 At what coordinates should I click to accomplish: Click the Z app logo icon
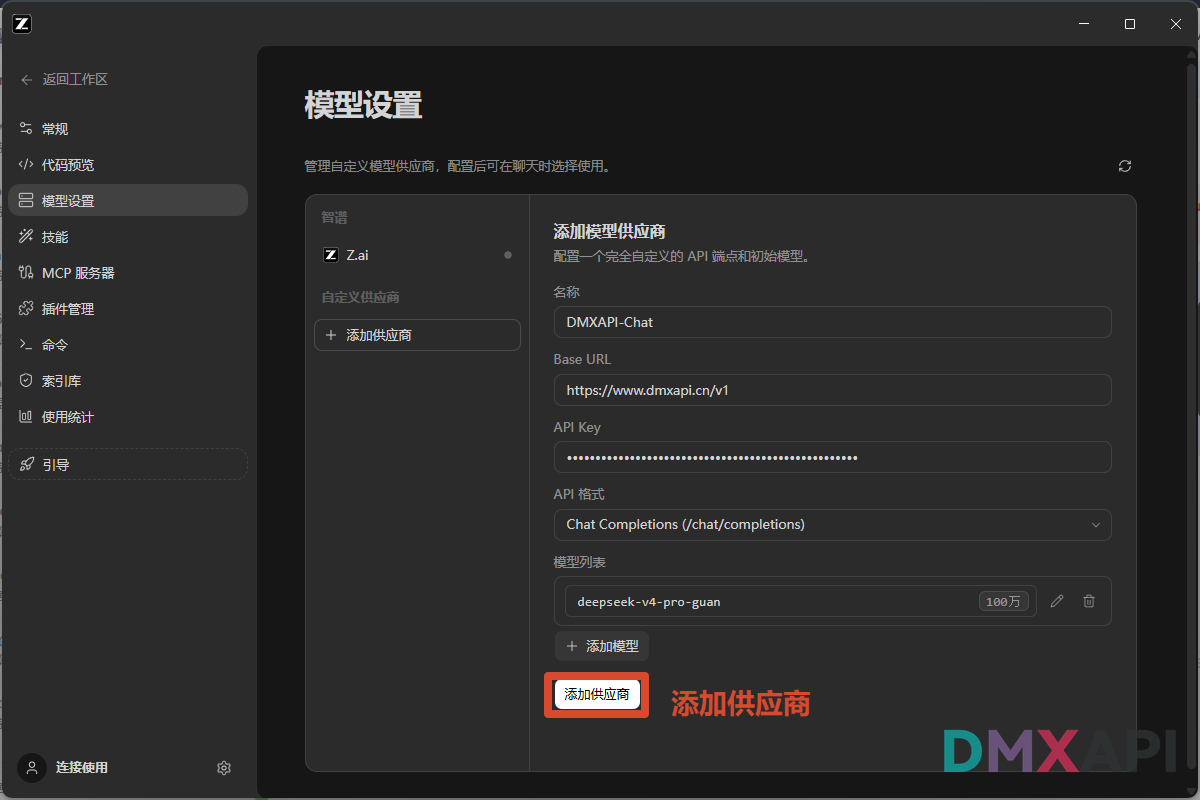point(22,24)
